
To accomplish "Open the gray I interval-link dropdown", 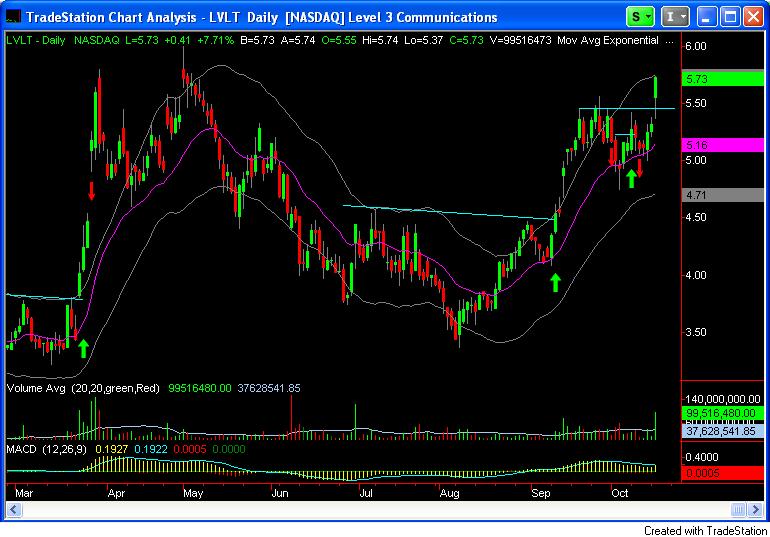I will (675, 17).
